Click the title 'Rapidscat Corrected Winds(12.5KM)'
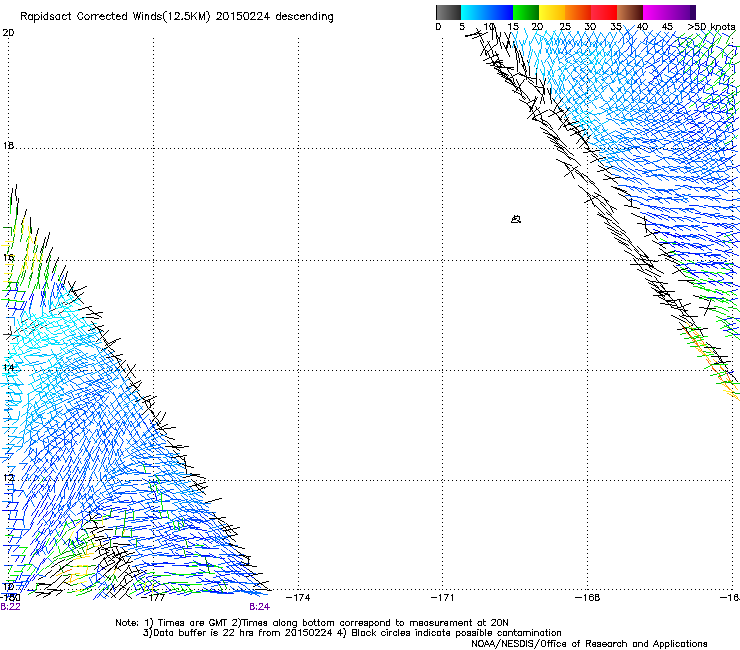The image size is (740, 650). point(115,17)
